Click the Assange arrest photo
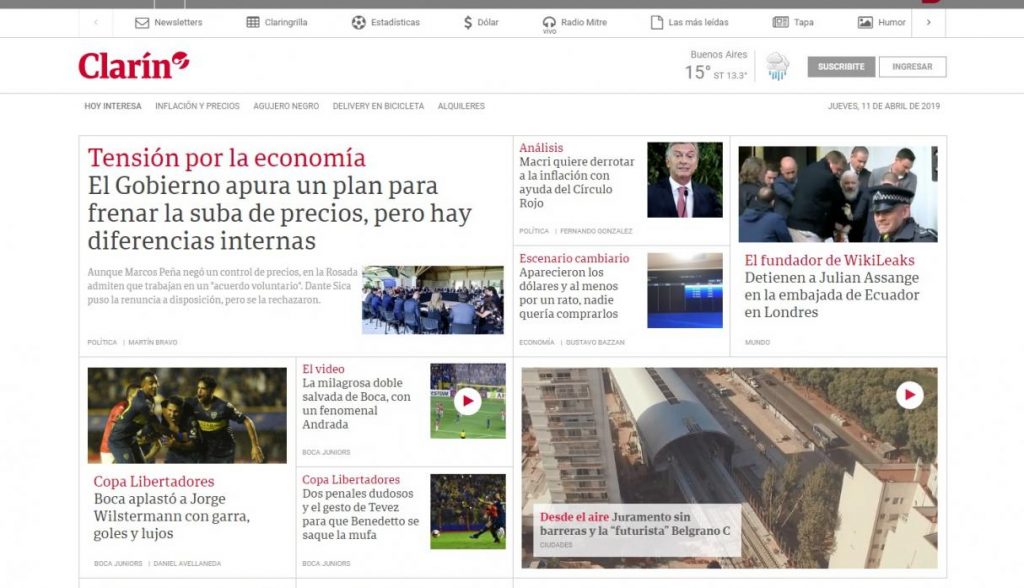 pos(838,194)
